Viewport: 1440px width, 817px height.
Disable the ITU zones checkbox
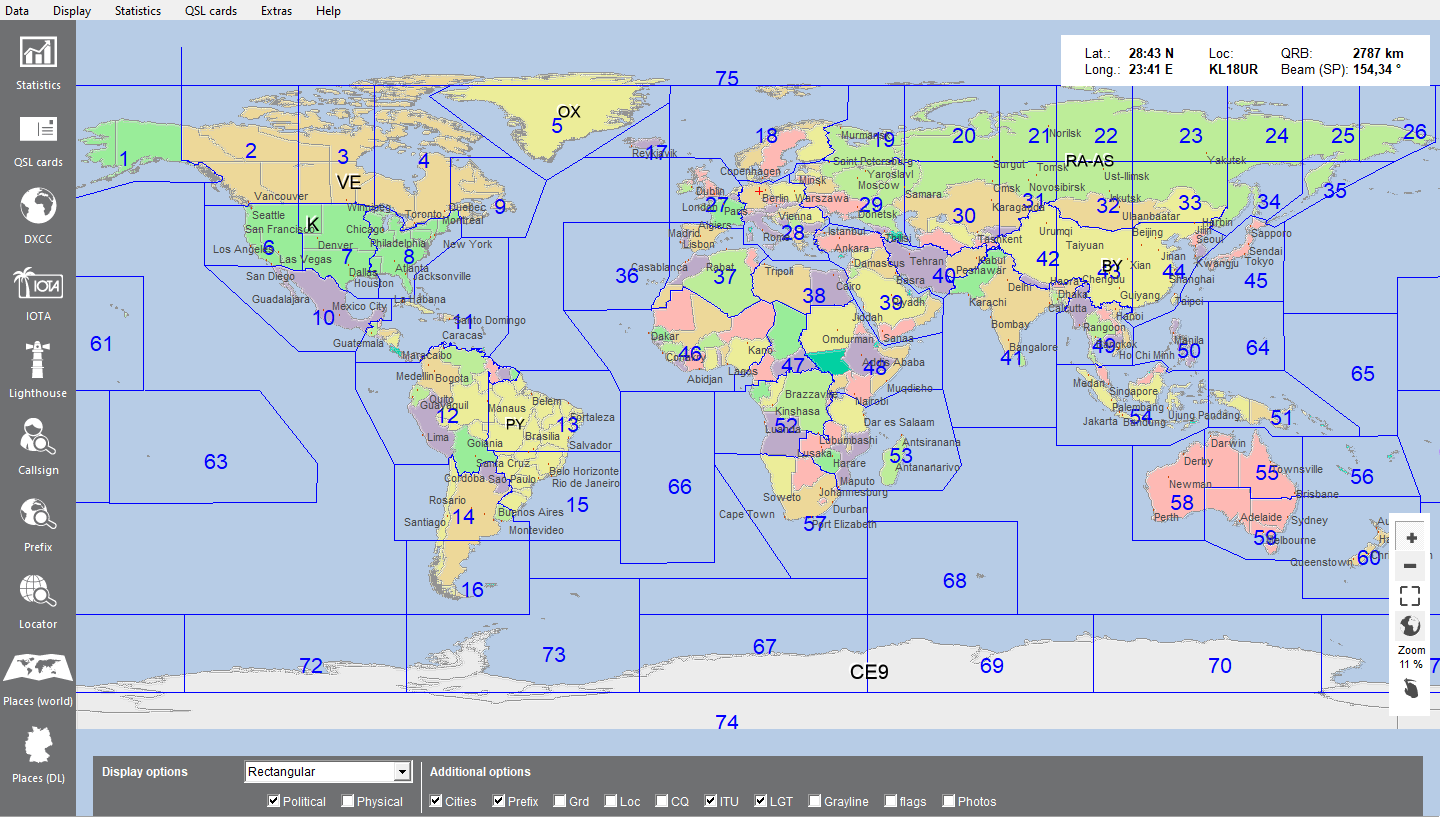[x=710, y=801]
